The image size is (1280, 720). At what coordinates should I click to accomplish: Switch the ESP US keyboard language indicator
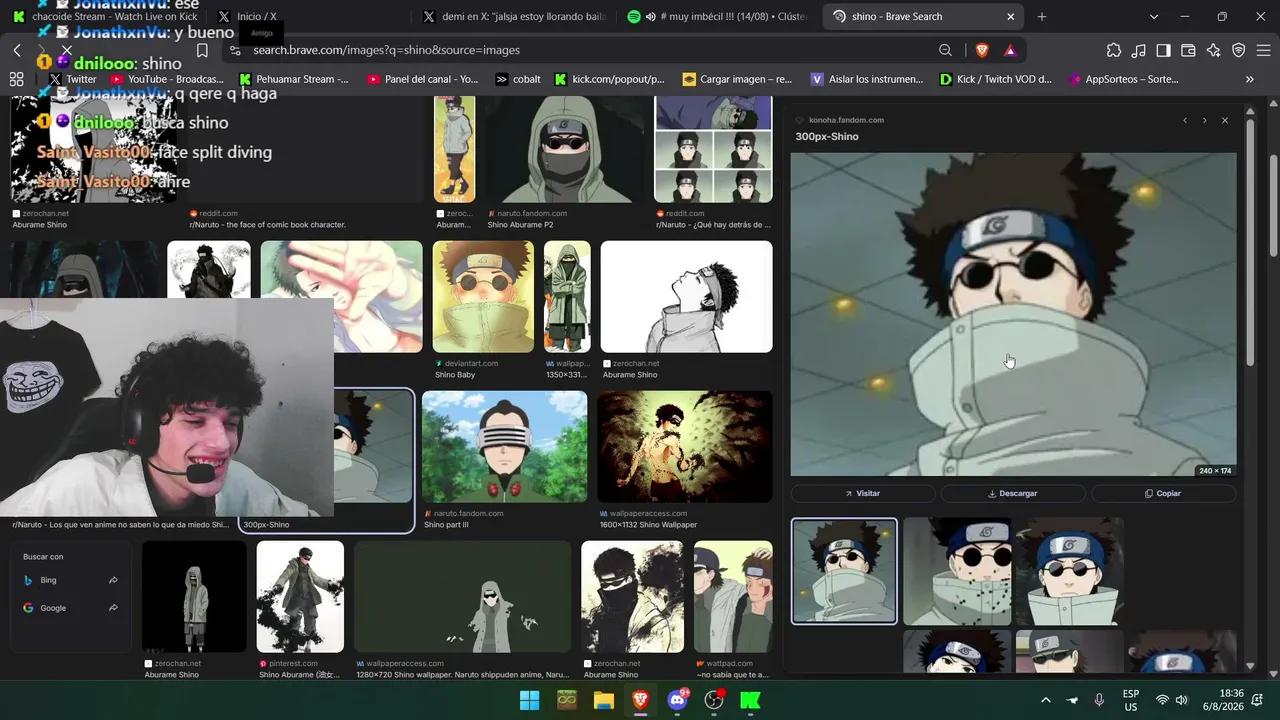click(x=1130, y=700)
